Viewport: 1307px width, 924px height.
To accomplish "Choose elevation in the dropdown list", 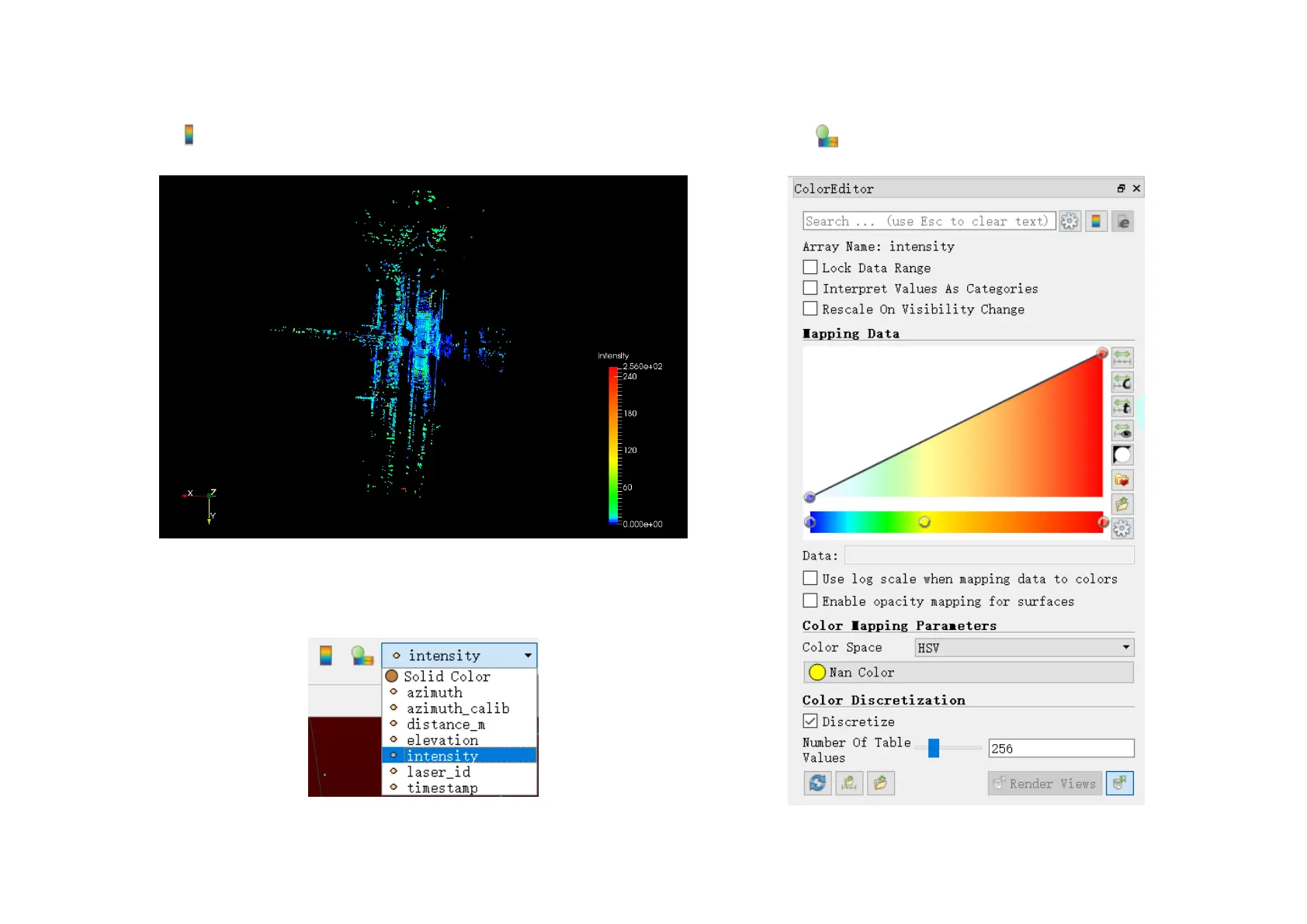I will tap(459, 740).
